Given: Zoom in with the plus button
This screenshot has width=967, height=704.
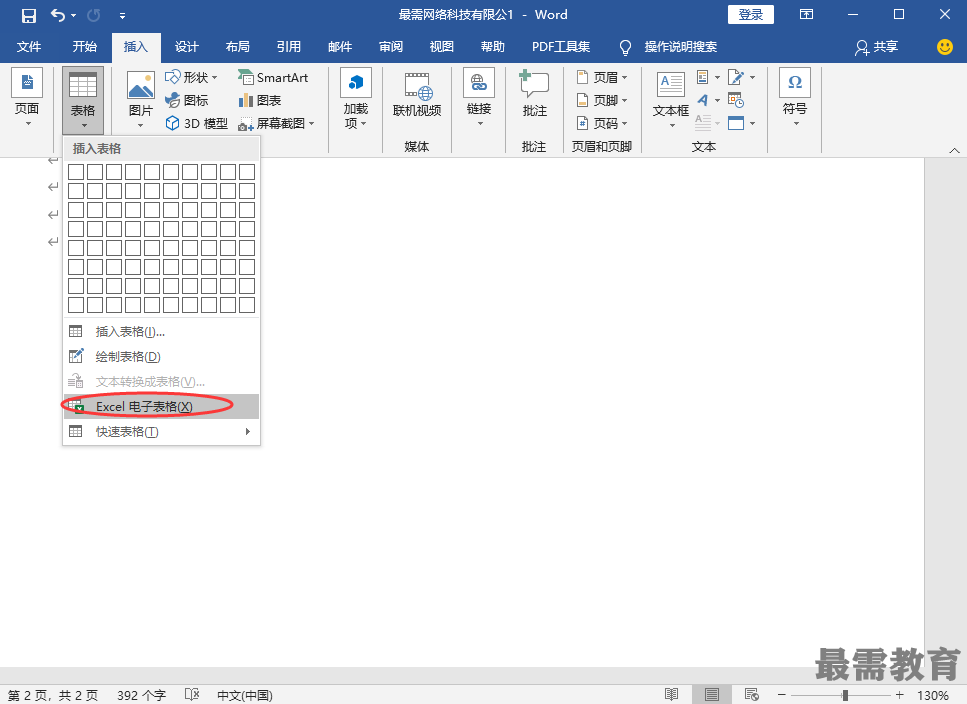Looking at the screenshot, I should pos(900,695).
